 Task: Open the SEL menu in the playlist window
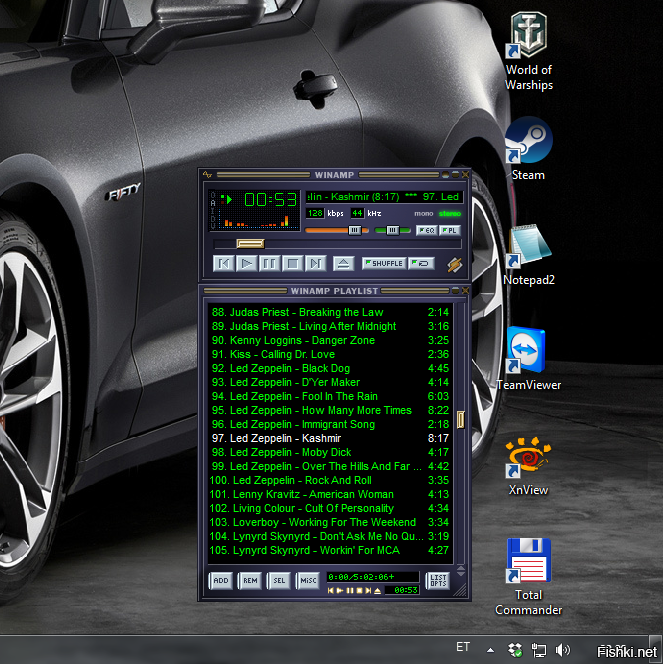[279, 581]
